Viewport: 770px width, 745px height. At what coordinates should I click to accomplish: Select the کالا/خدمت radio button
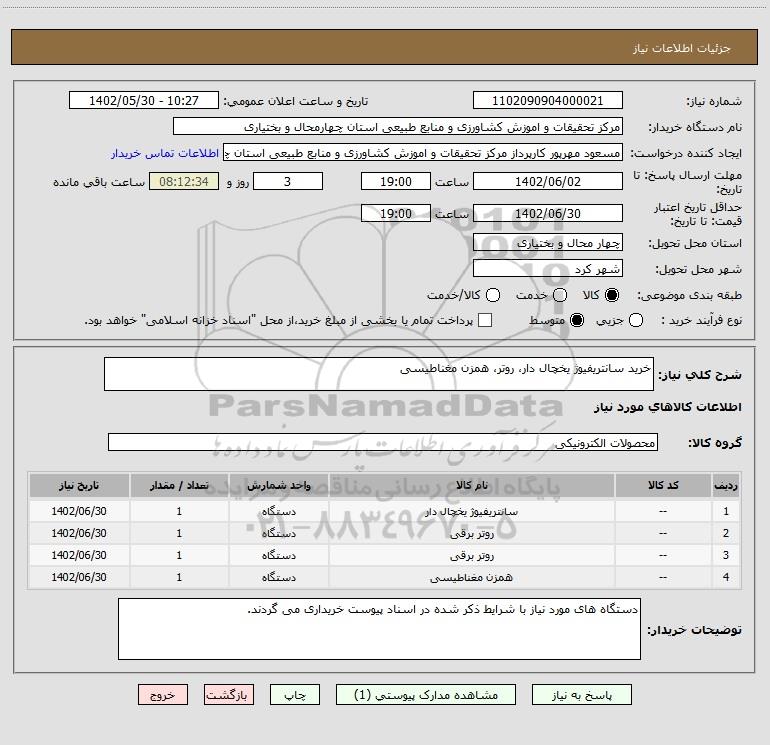[493, 295]
